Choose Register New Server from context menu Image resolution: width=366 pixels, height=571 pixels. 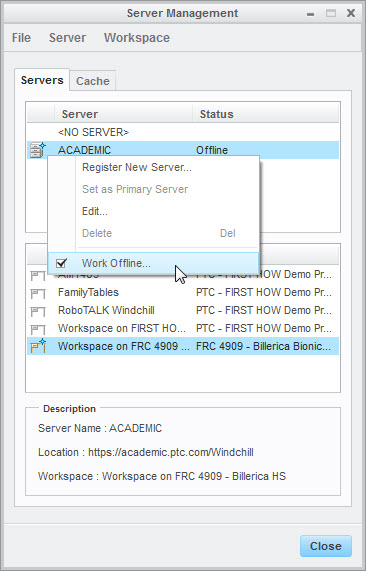coord(137,167)
